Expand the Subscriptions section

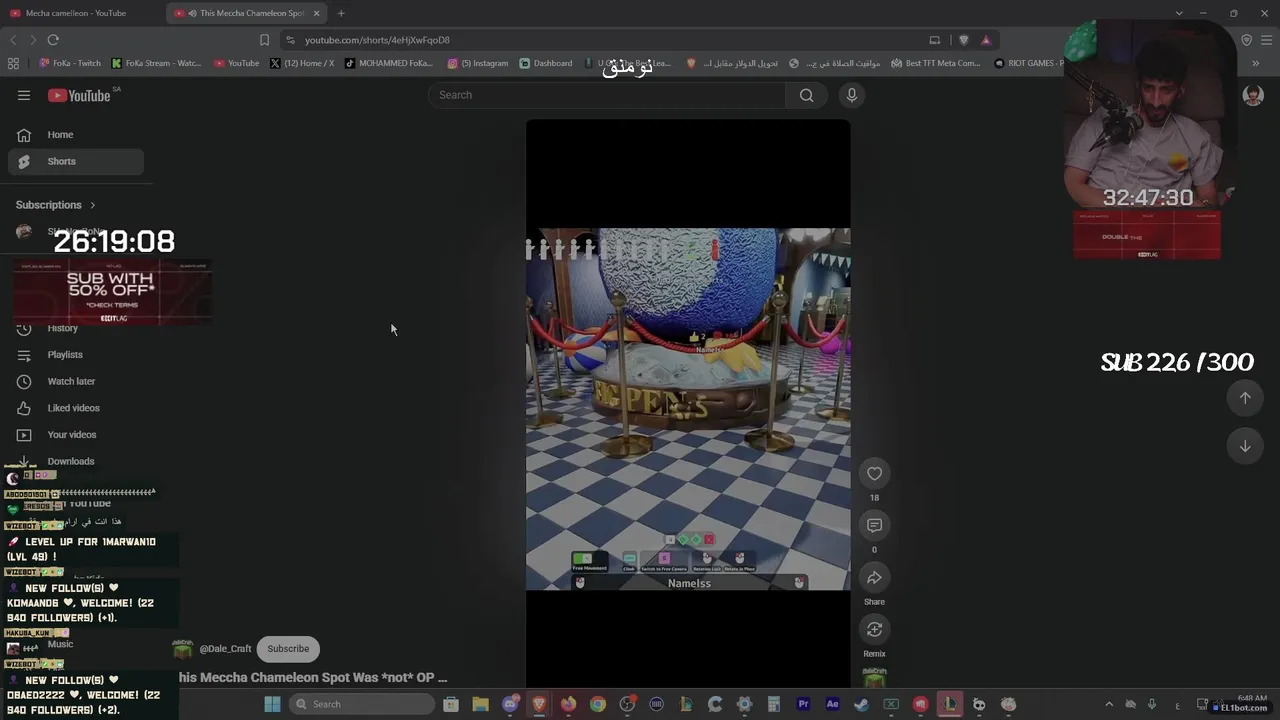point(56,205)
